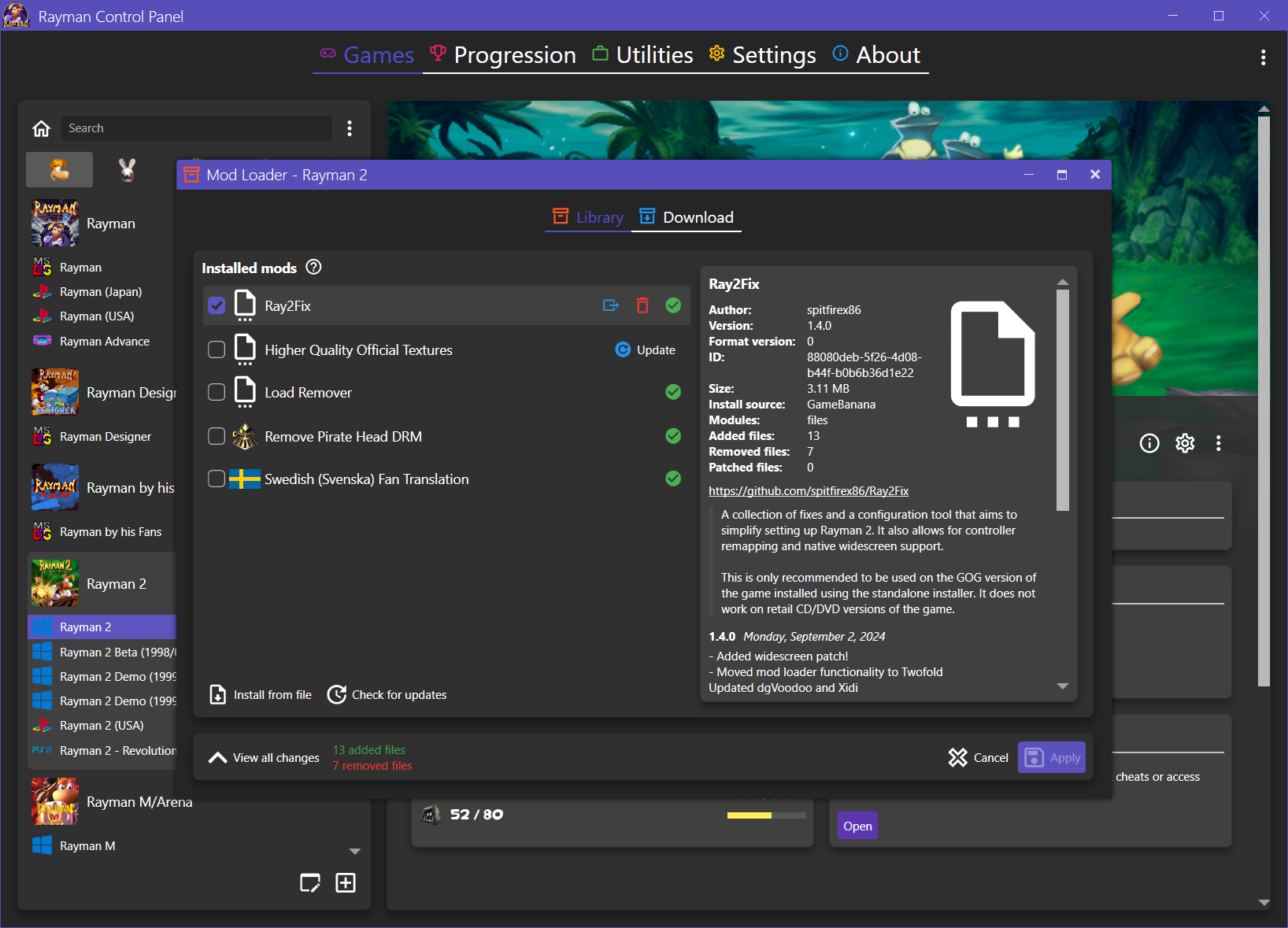Delete the Ray2Fix mod with trash icon
The height and width of the screenshot is (928, 1288).
click(x=642, y=305)
